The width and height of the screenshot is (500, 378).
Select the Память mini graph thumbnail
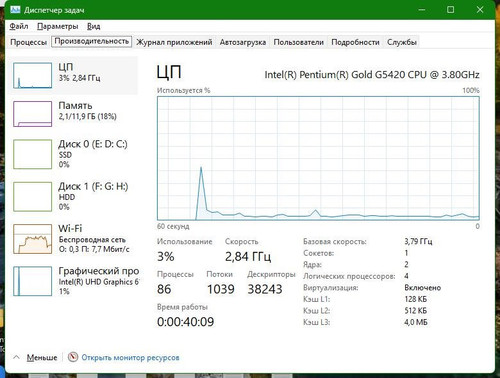pyautogui.click(x=33, y=114)
